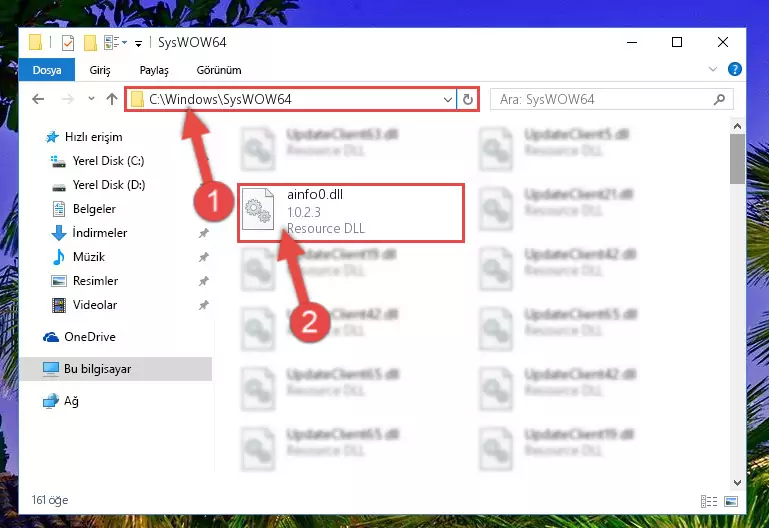Click the scroll down arrow of file list
This screenshot has height=528, width=769.
[x=737, y=483]
